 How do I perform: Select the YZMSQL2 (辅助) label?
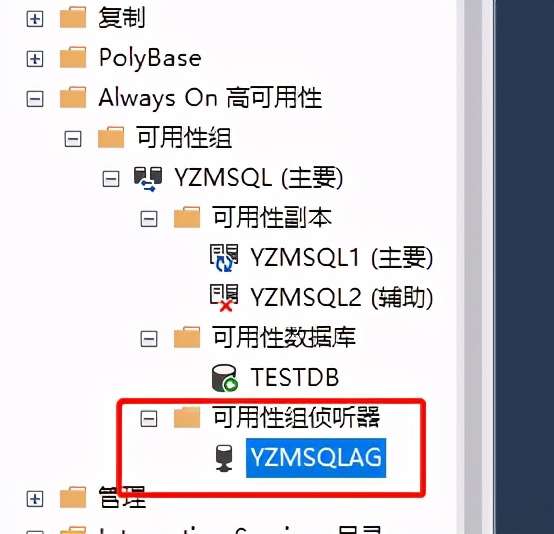click(342, 298)
